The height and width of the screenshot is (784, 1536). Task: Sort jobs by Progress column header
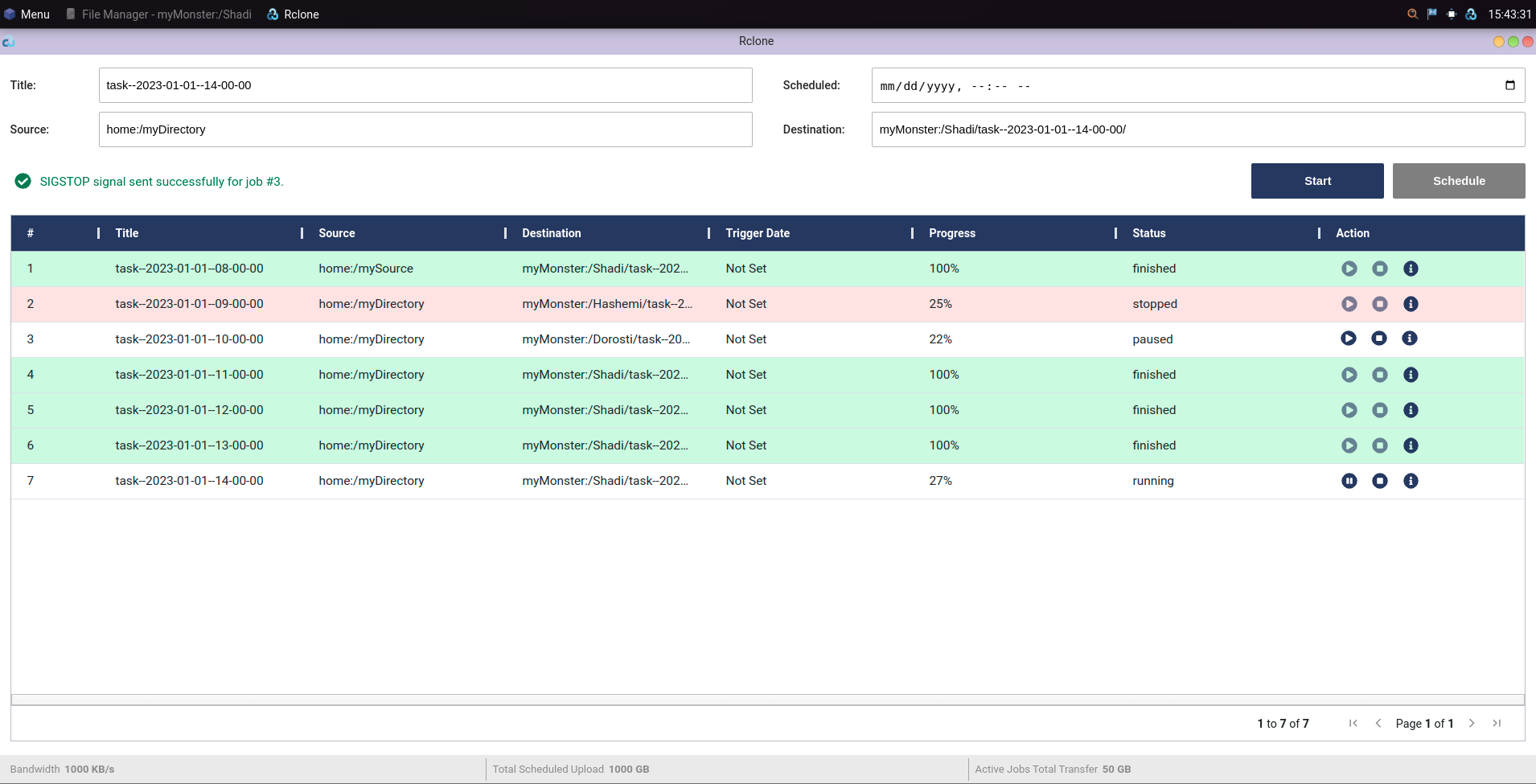tap(951, 233)
